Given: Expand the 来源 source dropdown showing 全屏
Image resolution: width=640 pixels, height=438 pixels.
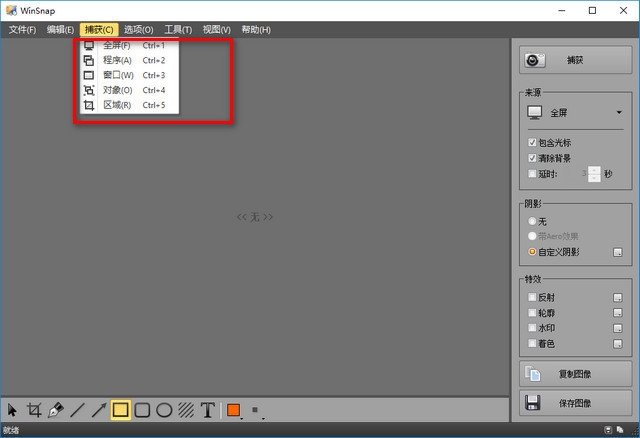Looking at the screenshot, I should 575,113.
